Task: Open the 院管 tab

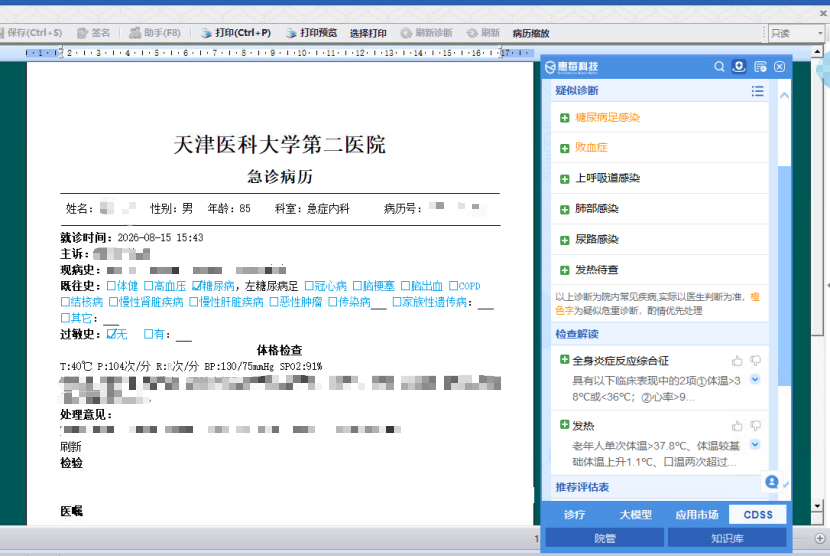Action: (605, 539)
